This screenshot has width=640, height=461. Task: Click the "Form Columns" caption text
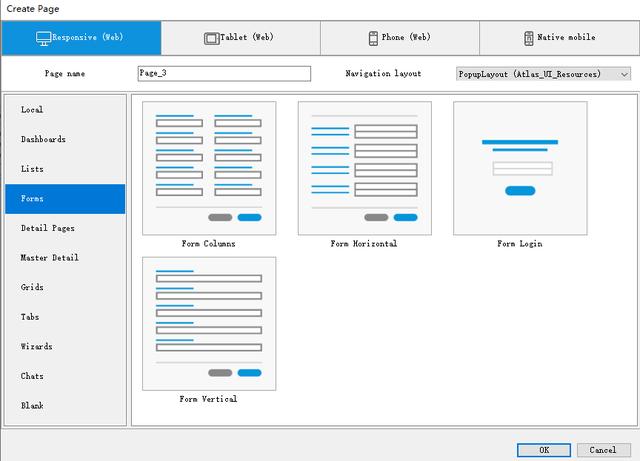click(209, 244)
